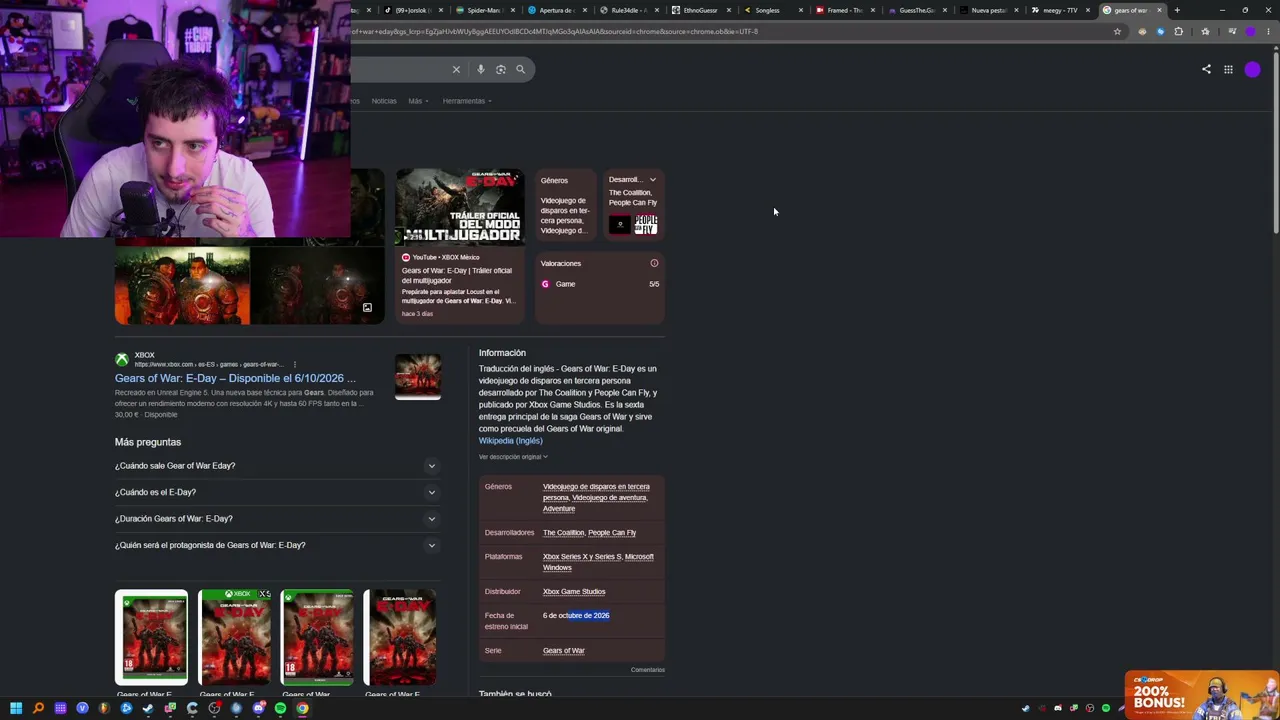Switch to the Framed browser tab
The width and height of the screenshot is (1280, 720).
(844, 10)
